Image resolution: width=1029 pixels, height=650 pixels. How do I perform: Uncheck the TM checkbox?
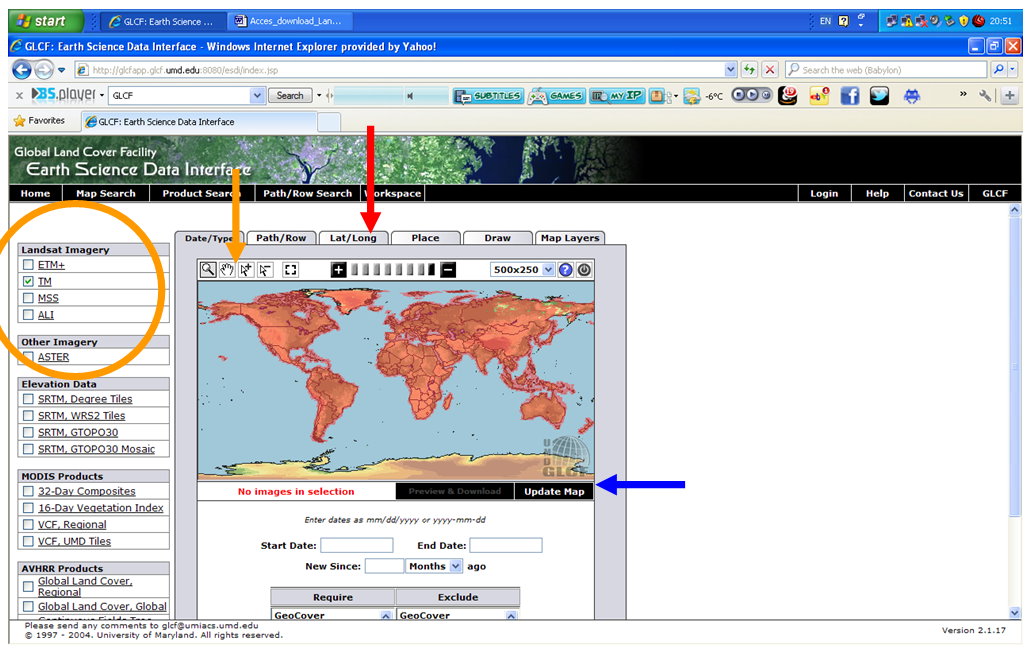click(28, 281)
